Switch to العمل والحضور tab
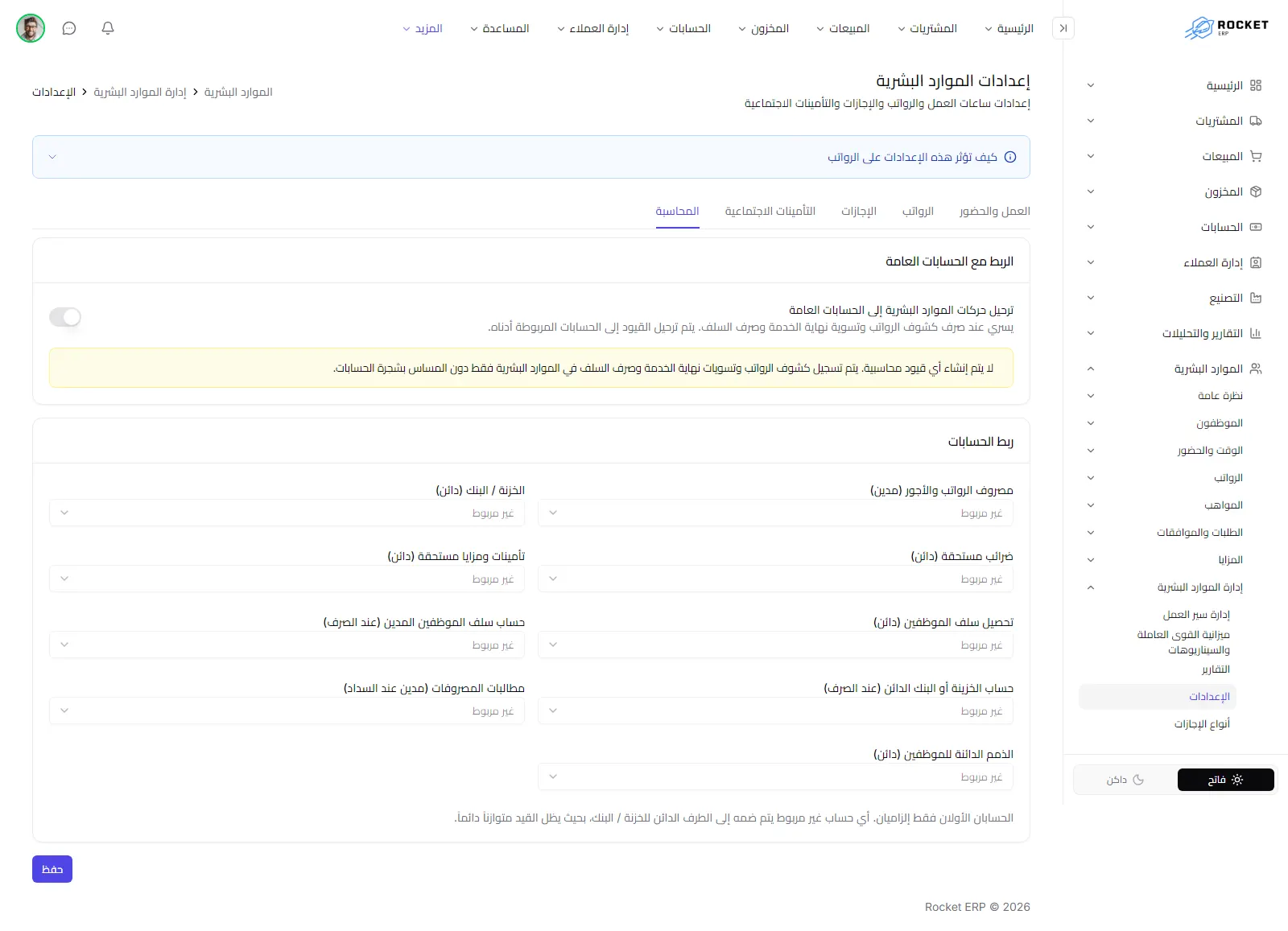The height and width of the screenshot is (931, 1288). tap(994, 211)
